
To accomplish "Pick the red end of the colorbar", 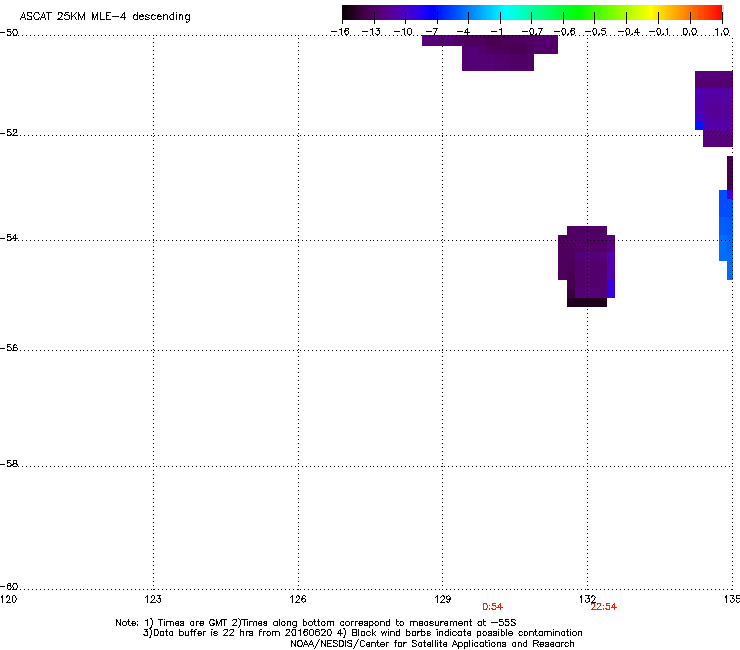I will [x=713, y=13].
